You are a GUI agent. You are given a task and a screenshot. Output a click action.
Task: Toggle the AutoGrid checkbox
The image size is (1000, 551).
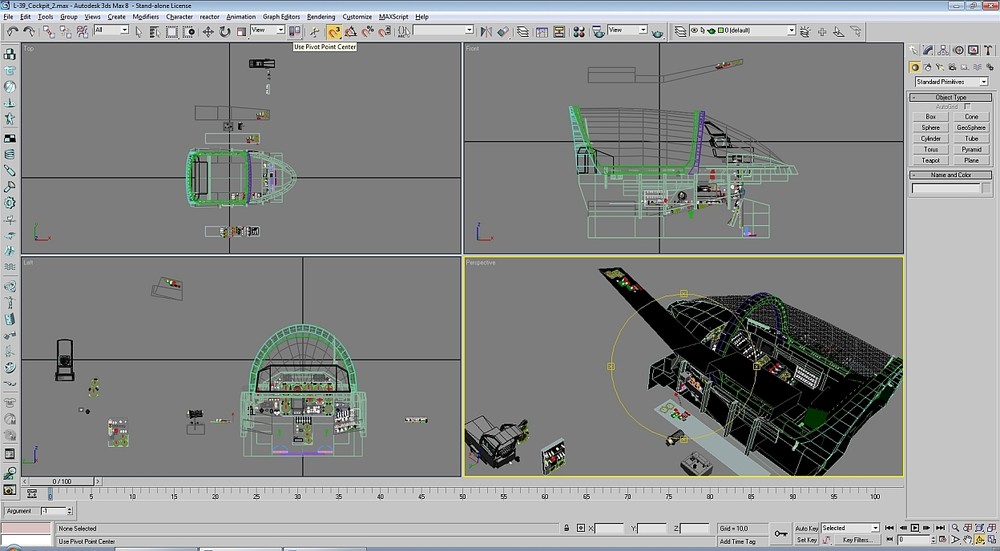pyautogui.click(x=966, y=106)
